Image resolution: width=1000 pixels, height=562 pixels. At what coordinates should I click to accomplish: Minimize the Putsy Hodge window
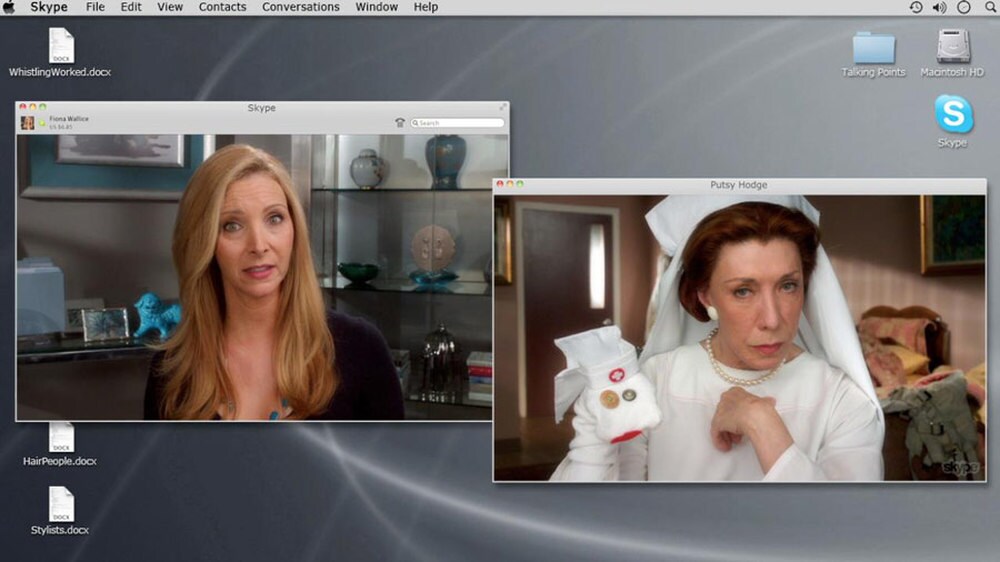point(510,184)
